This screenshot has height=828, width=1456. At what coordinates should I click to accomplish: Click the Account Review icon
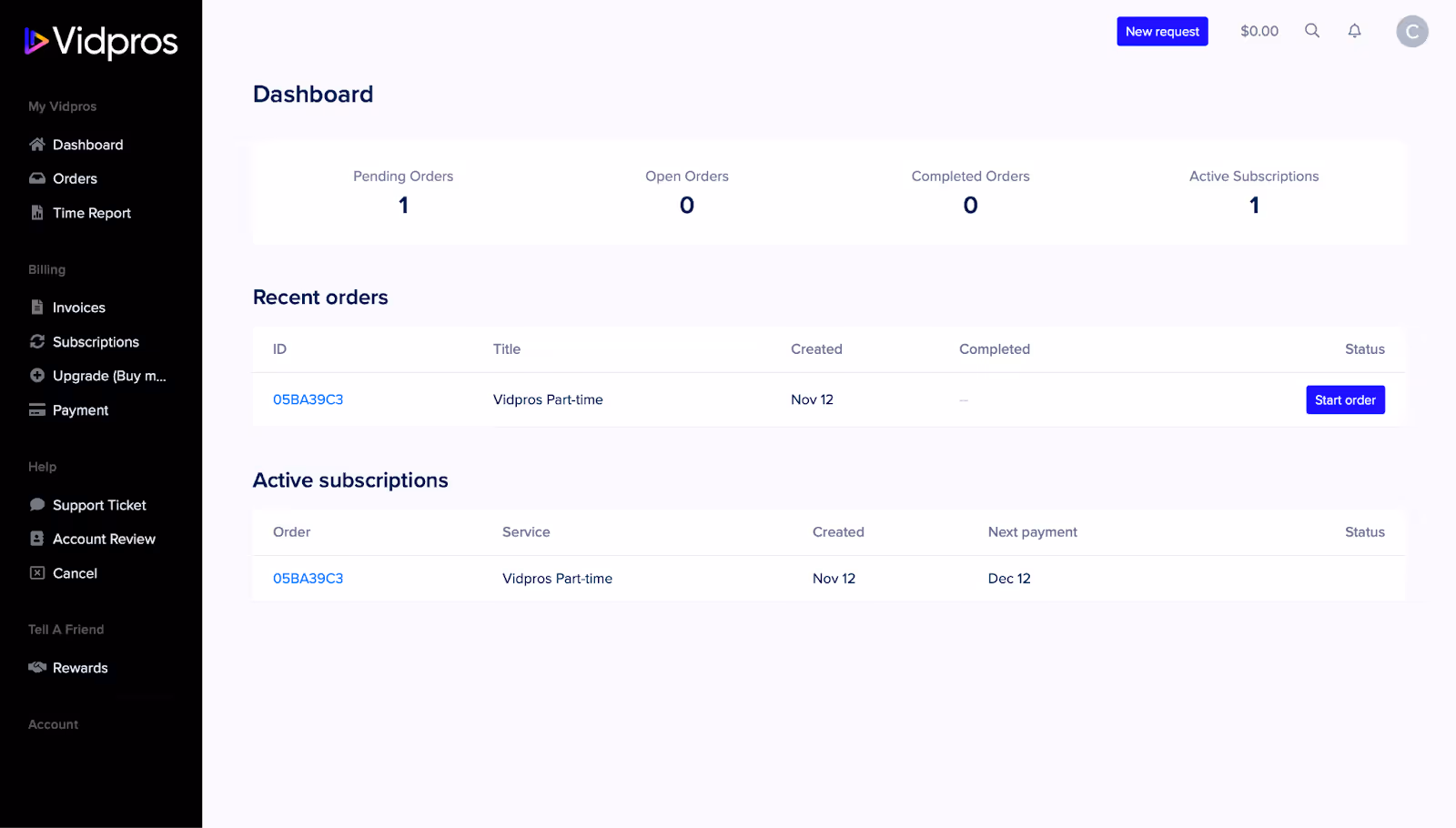coord(37,539)
